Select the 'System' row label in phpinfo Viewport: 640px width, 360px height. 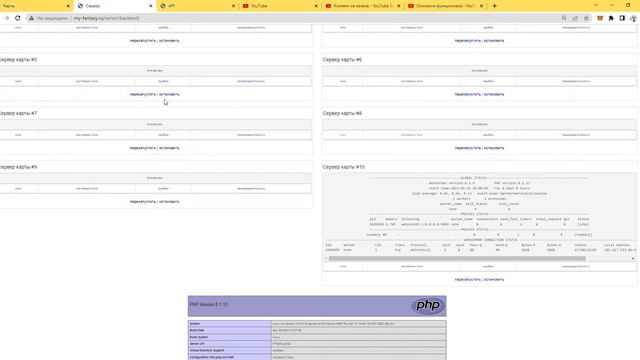pyautogui.click(x=195, y=324)
